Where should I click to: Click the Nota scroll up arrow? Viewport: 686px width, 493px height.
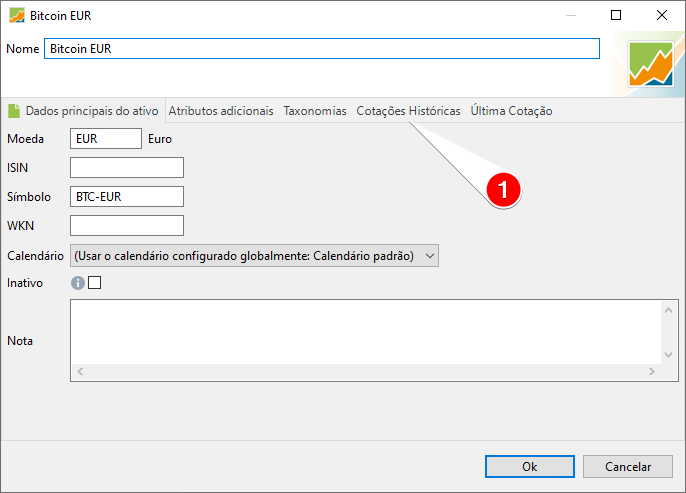point(668,310)
